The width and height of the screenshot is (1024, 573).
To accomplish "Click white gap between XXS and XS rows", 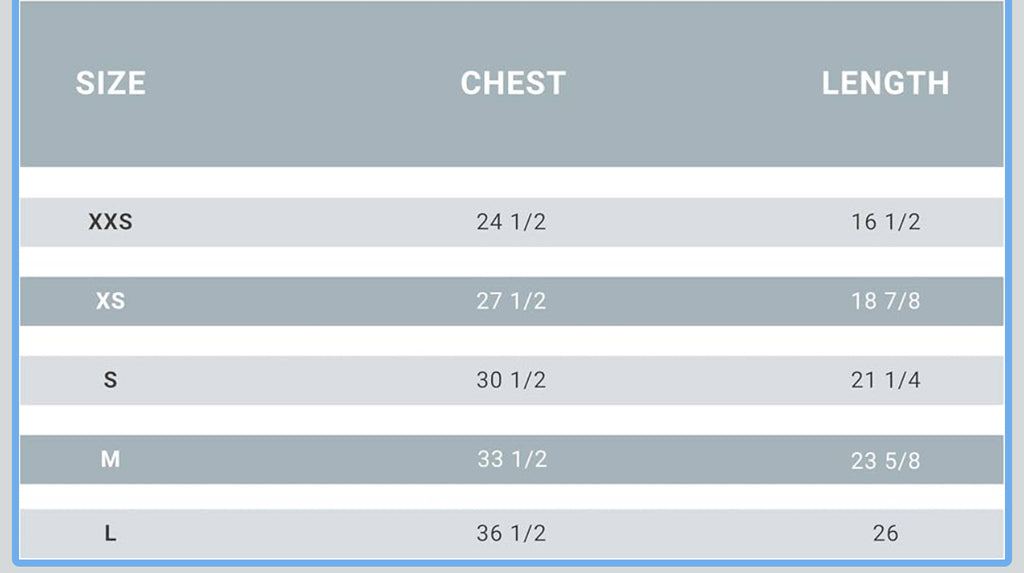I will (511, 262).
